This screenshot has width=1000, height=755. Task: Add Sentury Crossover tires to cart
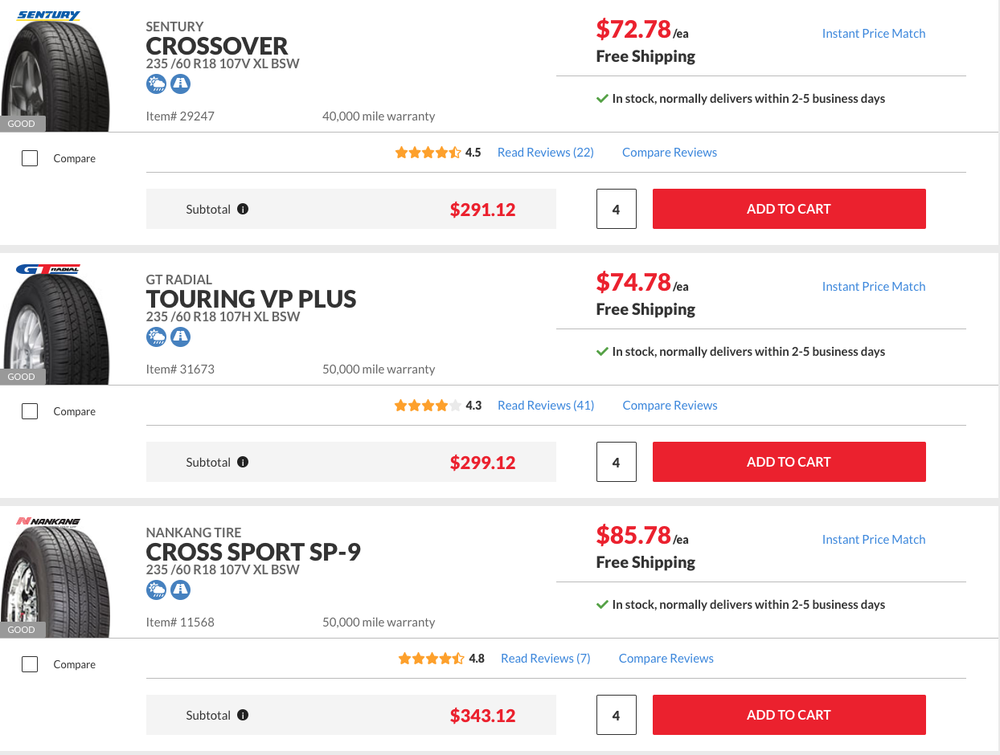(789, 209)
